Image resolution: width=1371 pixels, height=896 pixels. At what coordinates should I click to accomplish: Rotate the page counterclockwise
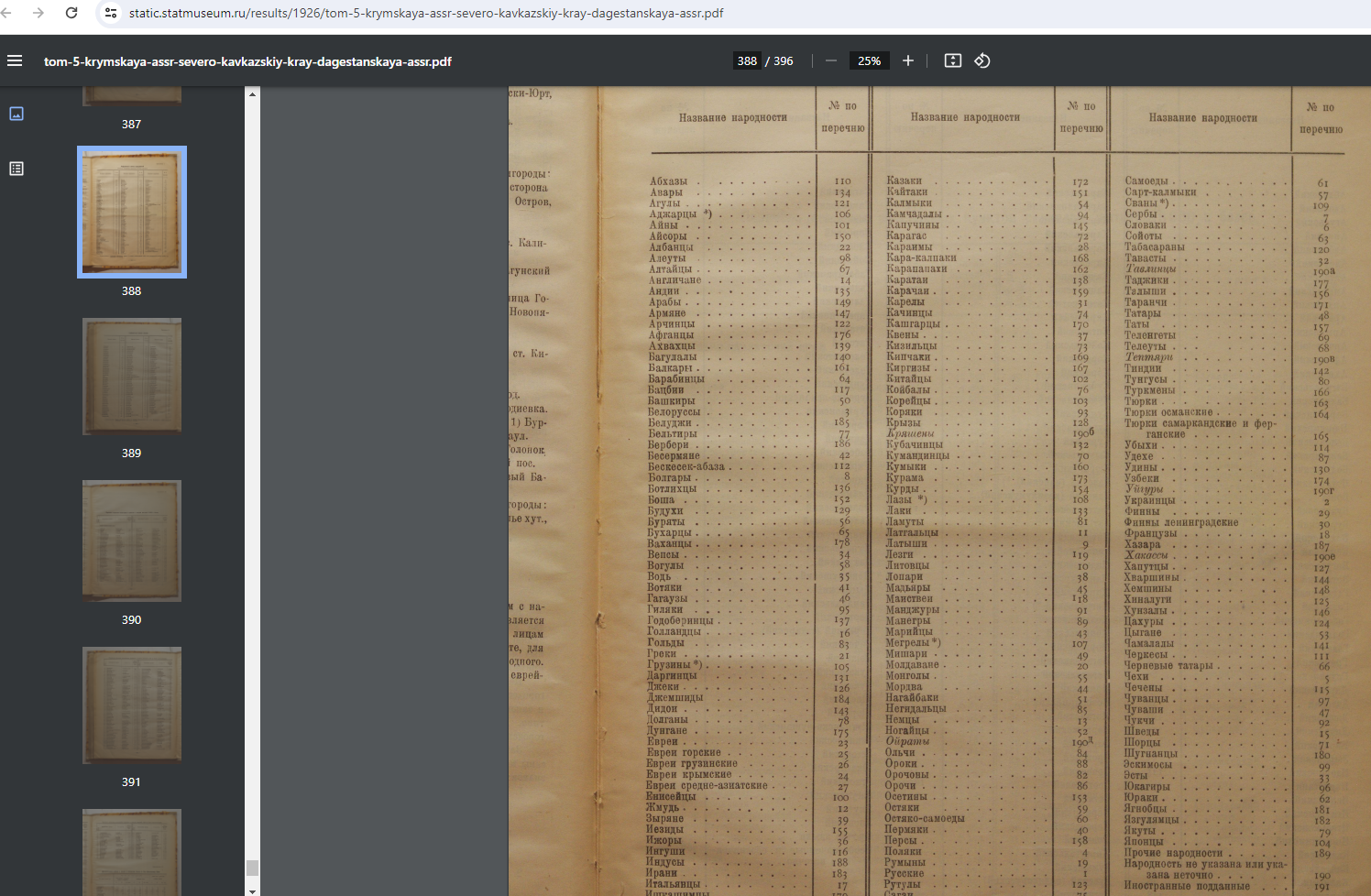(982, 61)
